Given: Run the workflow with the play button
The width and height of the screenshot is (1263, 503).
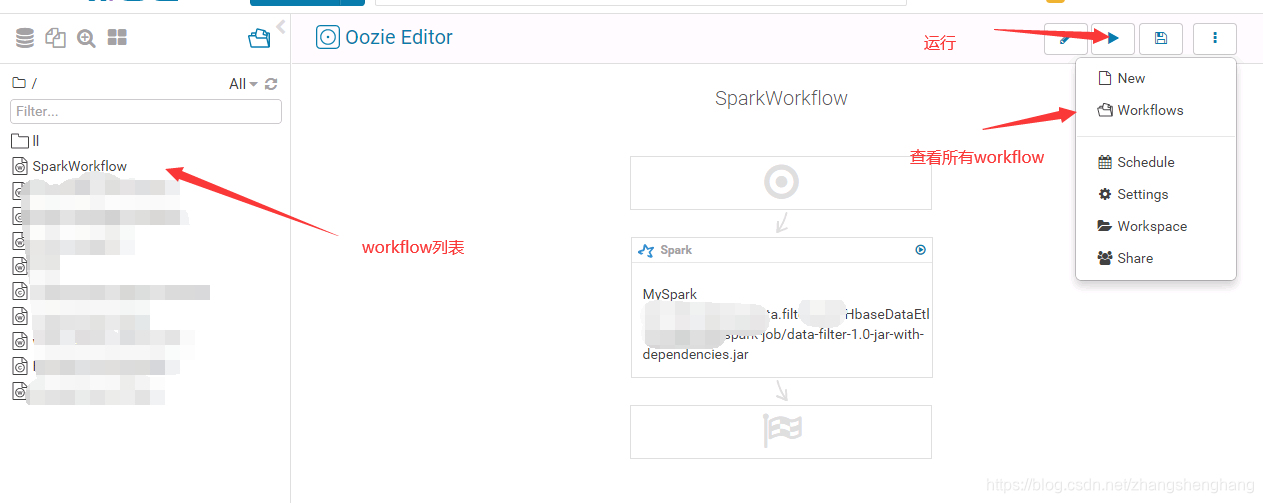Looking at the screenshot, I should click(x=1113, y=38).
